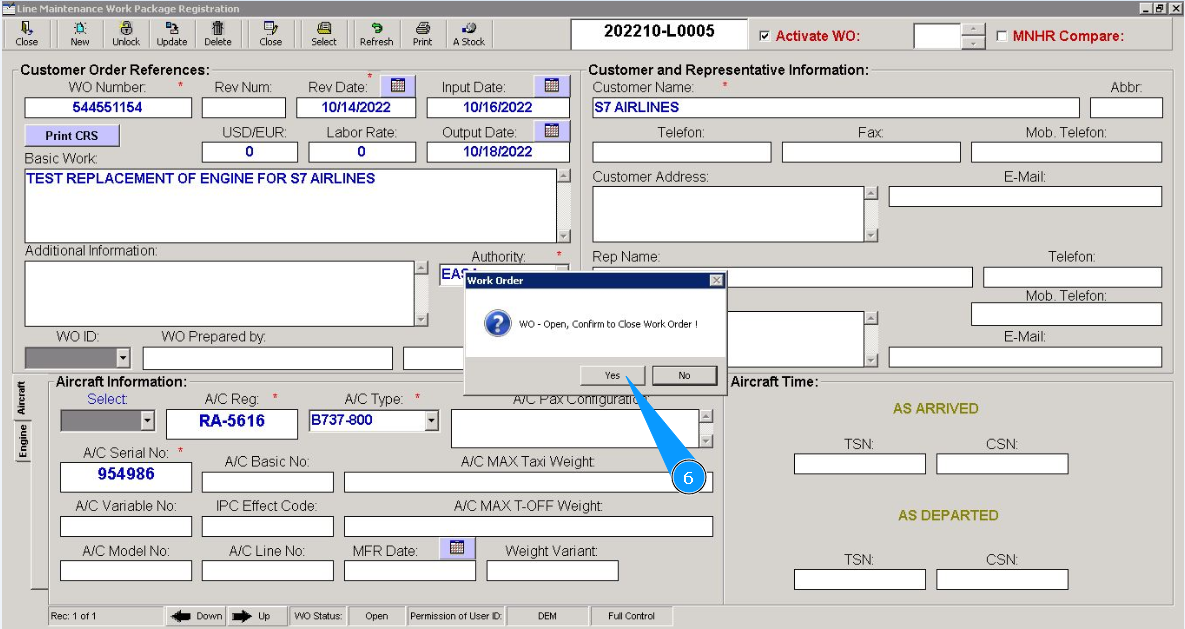Open Print from the toolbar
Viewport: 1185px width, 629px height.
point(423,34)
